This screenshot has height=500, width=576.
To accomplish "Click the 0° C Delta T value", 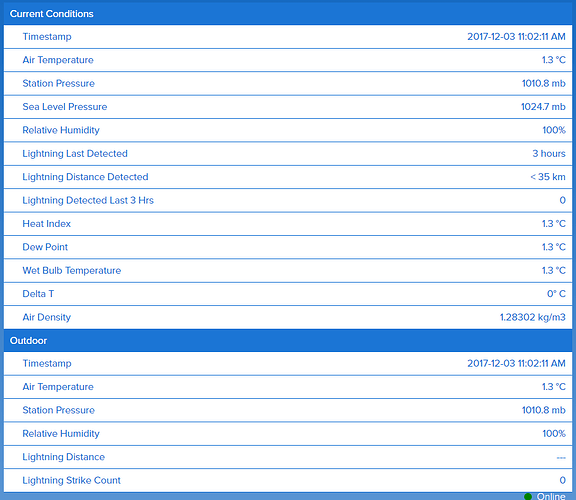I will tap(556, 294).
